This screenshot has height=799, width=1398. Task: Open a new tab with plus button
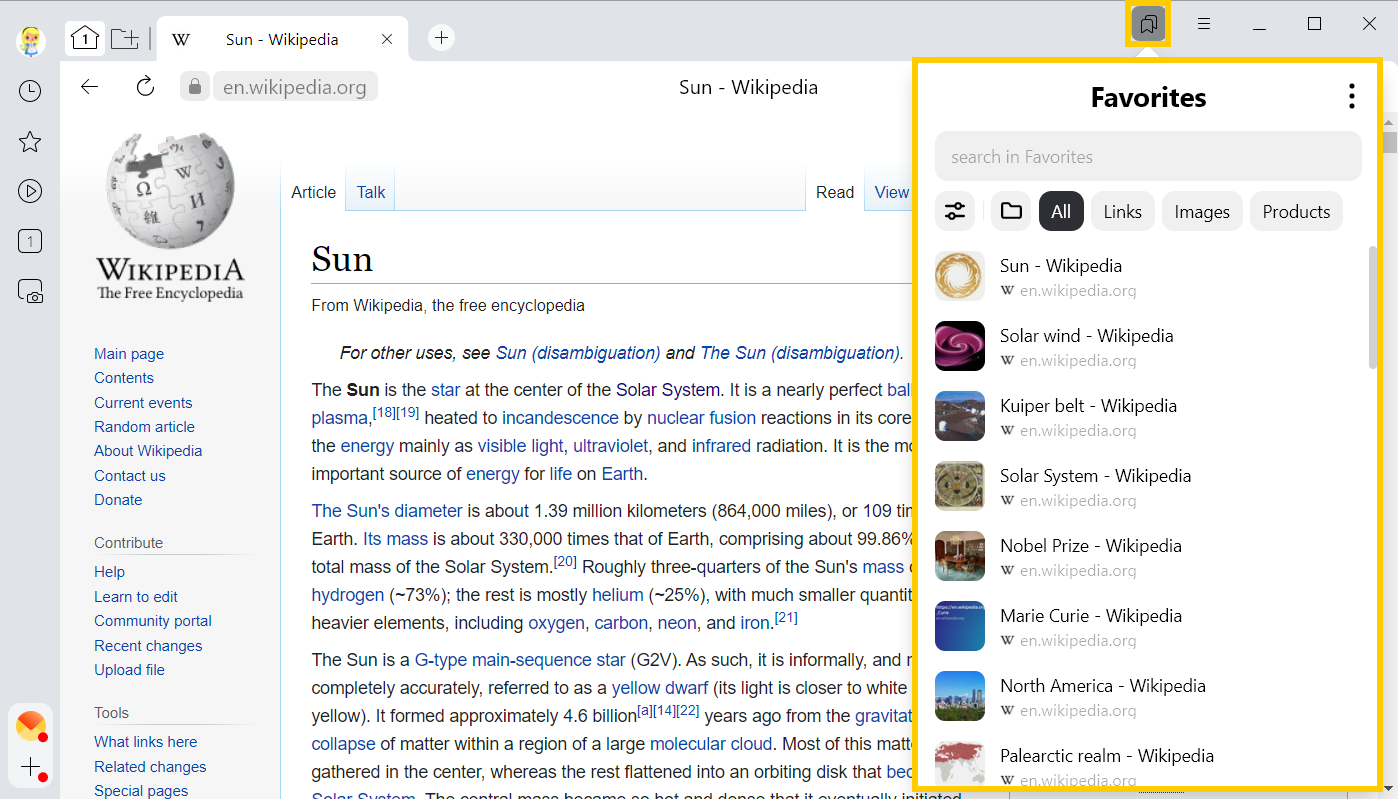pyautogui.click(x=441, y=38)
